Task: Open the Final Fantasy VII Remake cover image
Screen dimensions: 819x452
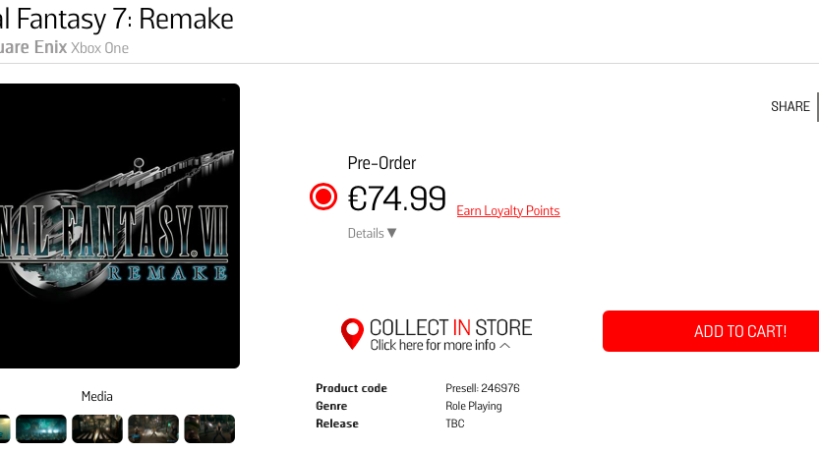Action: 118,226
